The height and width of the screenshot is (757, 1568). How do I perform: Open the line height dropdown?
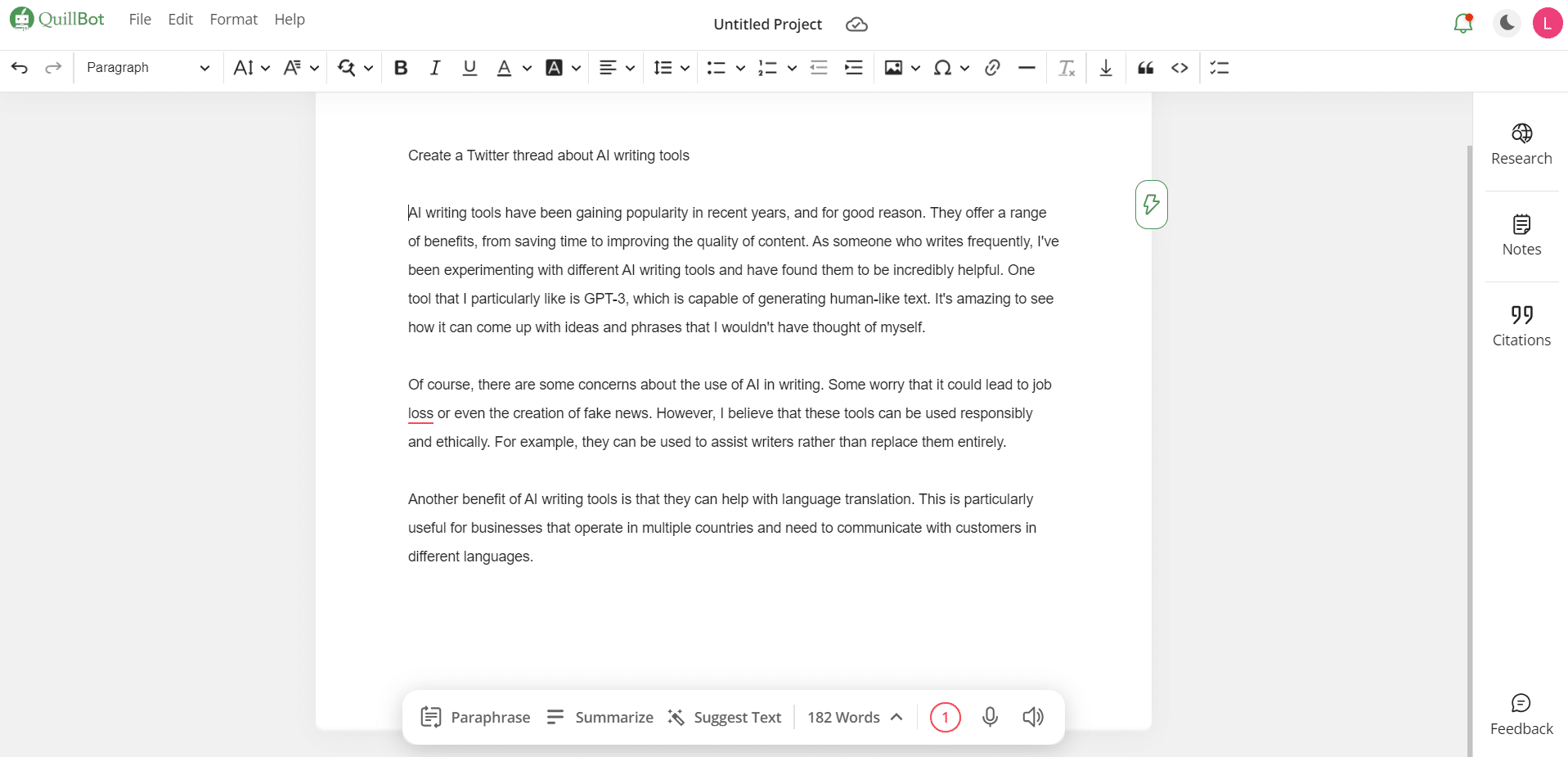(x=672, y=68)
